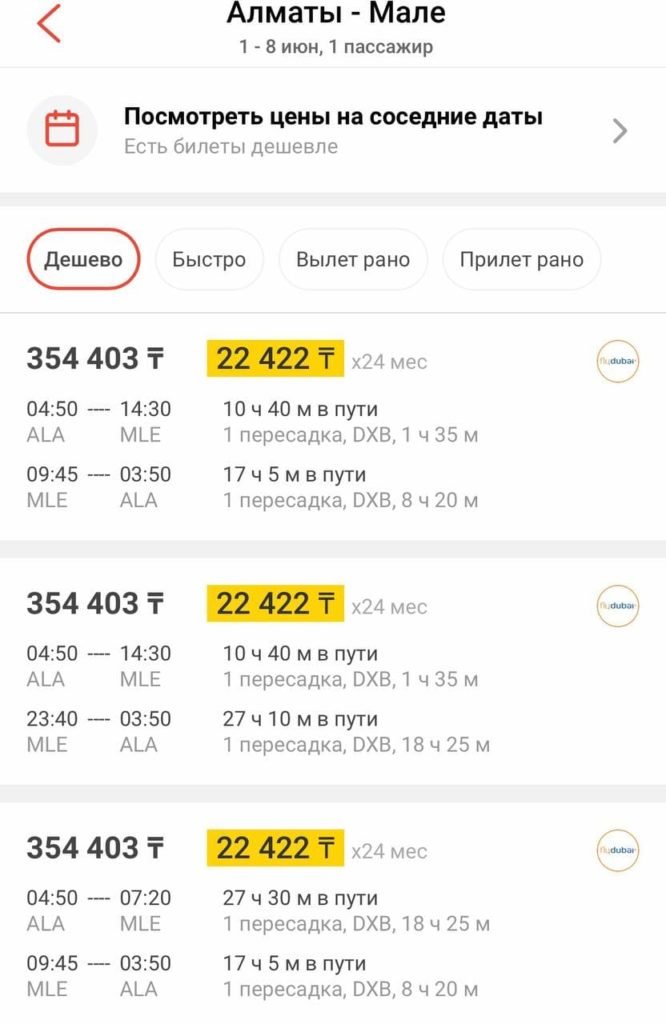The height and width of the screenshot is (1024, 666).
Task: Open first ticket's 10 ч 40 м outbound flight
Action: click(252, 422)
